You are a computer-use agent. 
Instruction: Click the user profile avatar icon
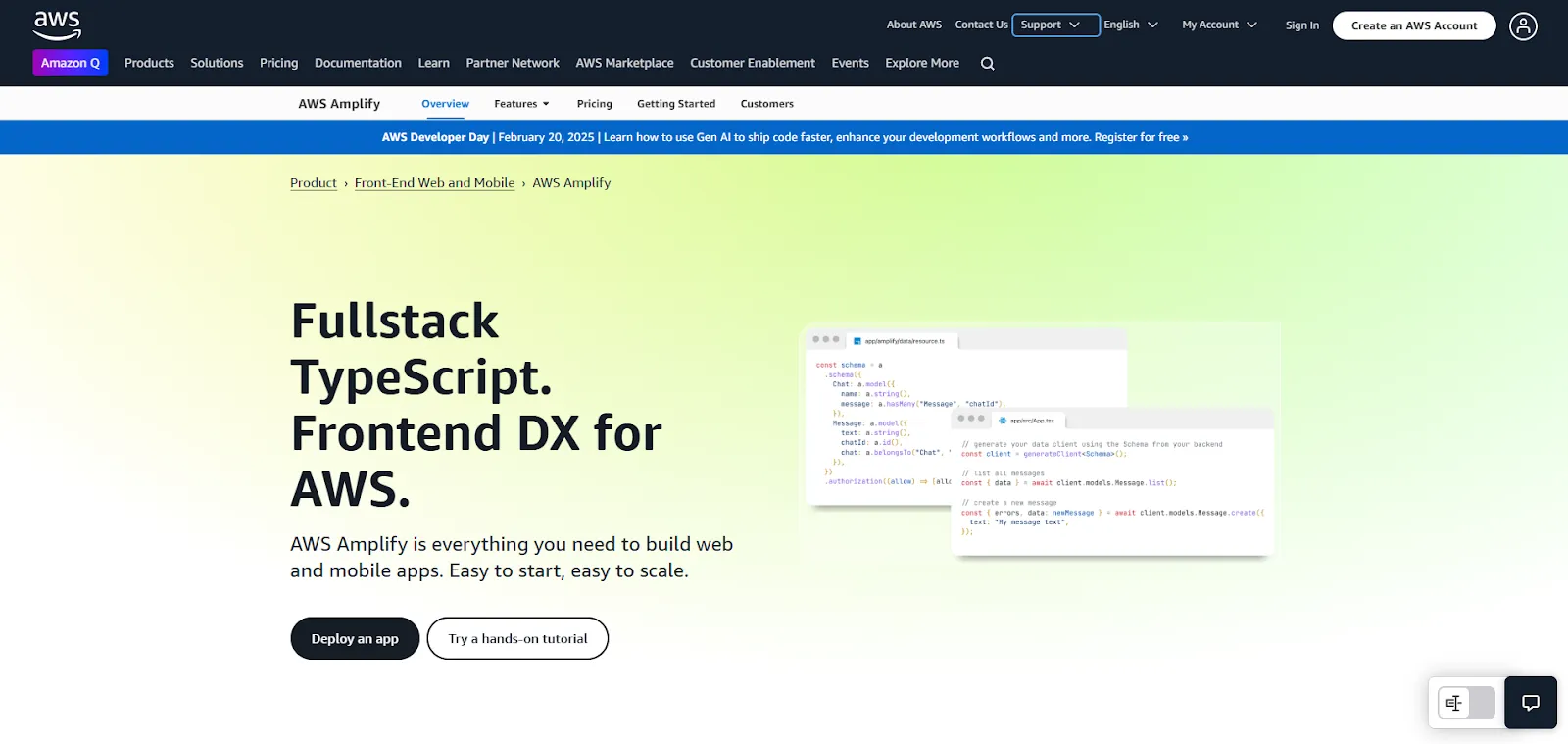coord(1523,25)
